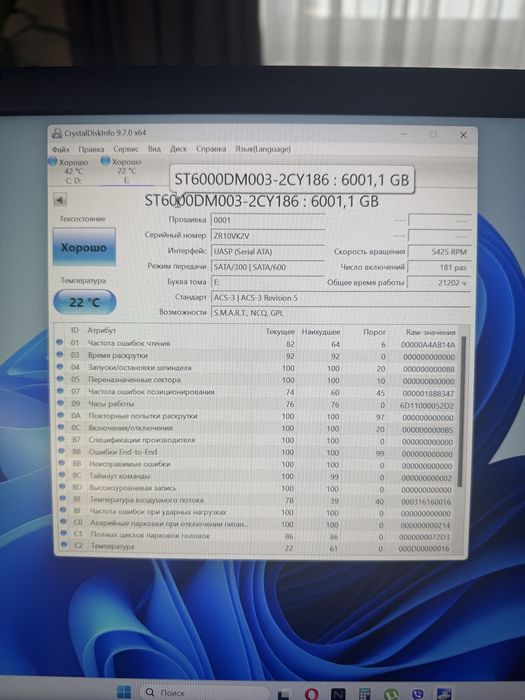Click status dot for attribute 03 Время раскрутки
The image size is (525, 700).
click(x=59, y=354)
